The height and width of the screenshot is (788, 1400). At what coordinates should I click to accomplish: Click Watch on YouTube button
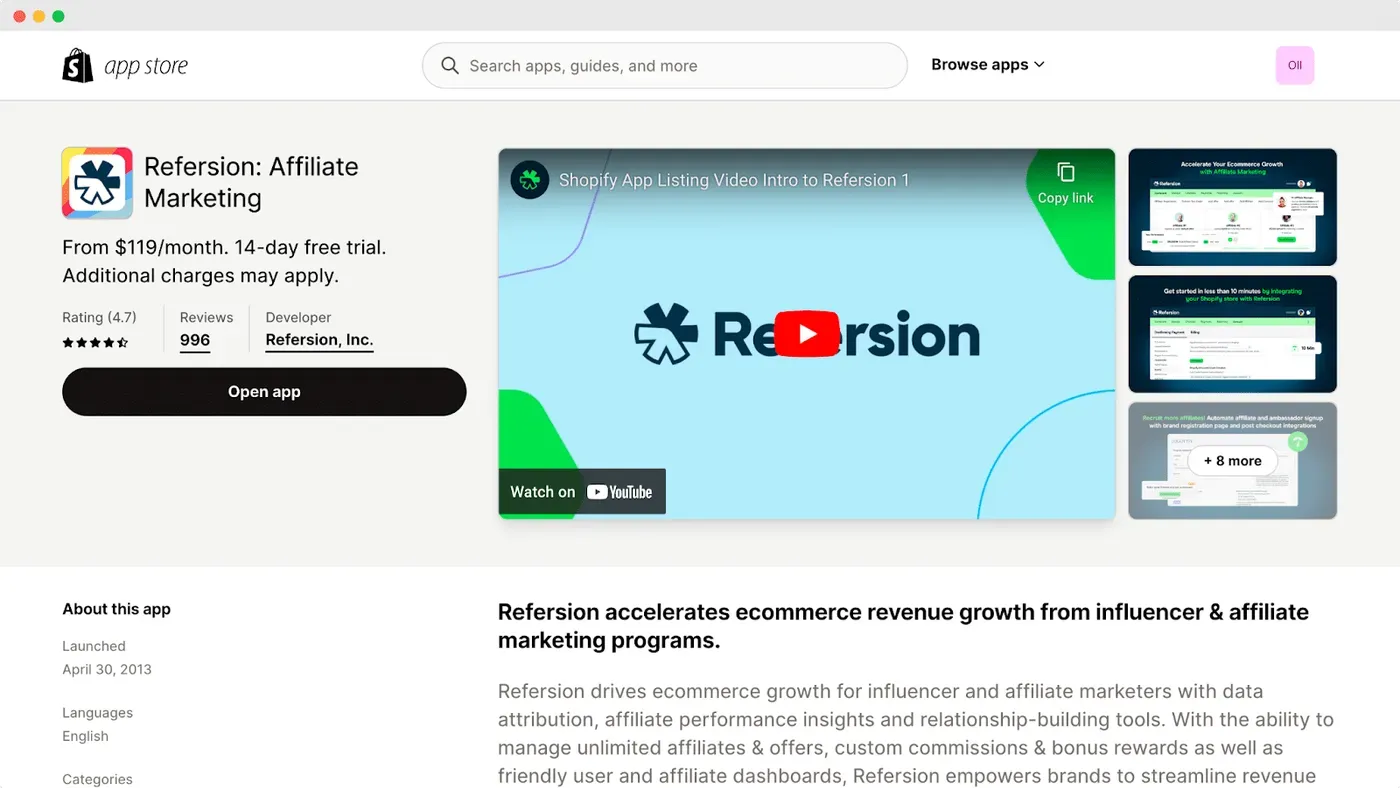[x=582, y=492]
